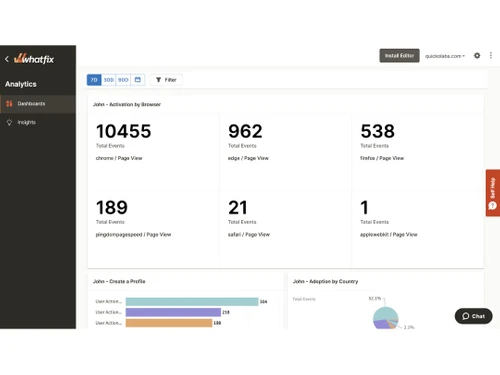Open the Self Help side widget
Viewport: 500px width, 375px height.
pos(493,193)
